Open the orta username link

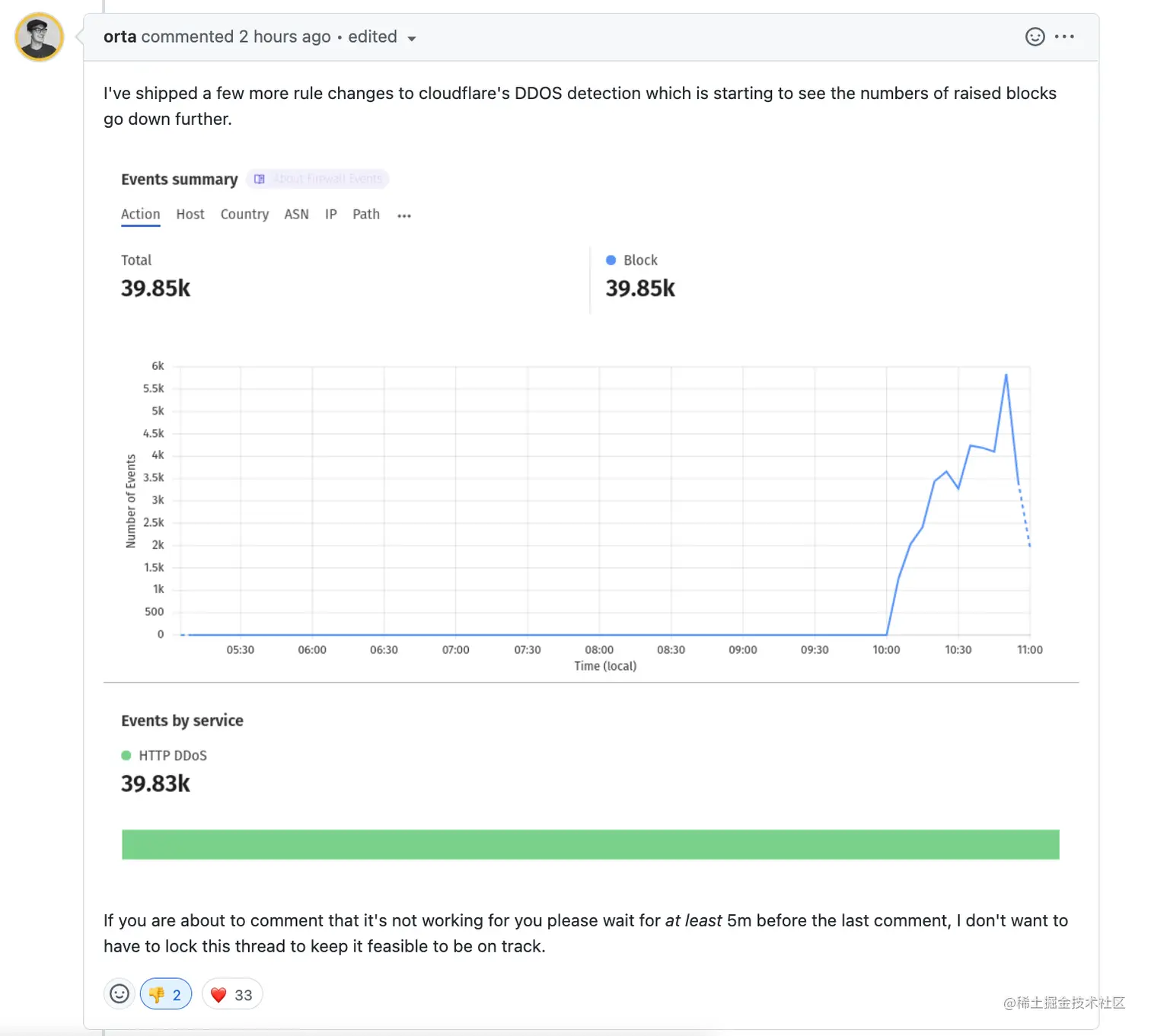coord(120,37)
